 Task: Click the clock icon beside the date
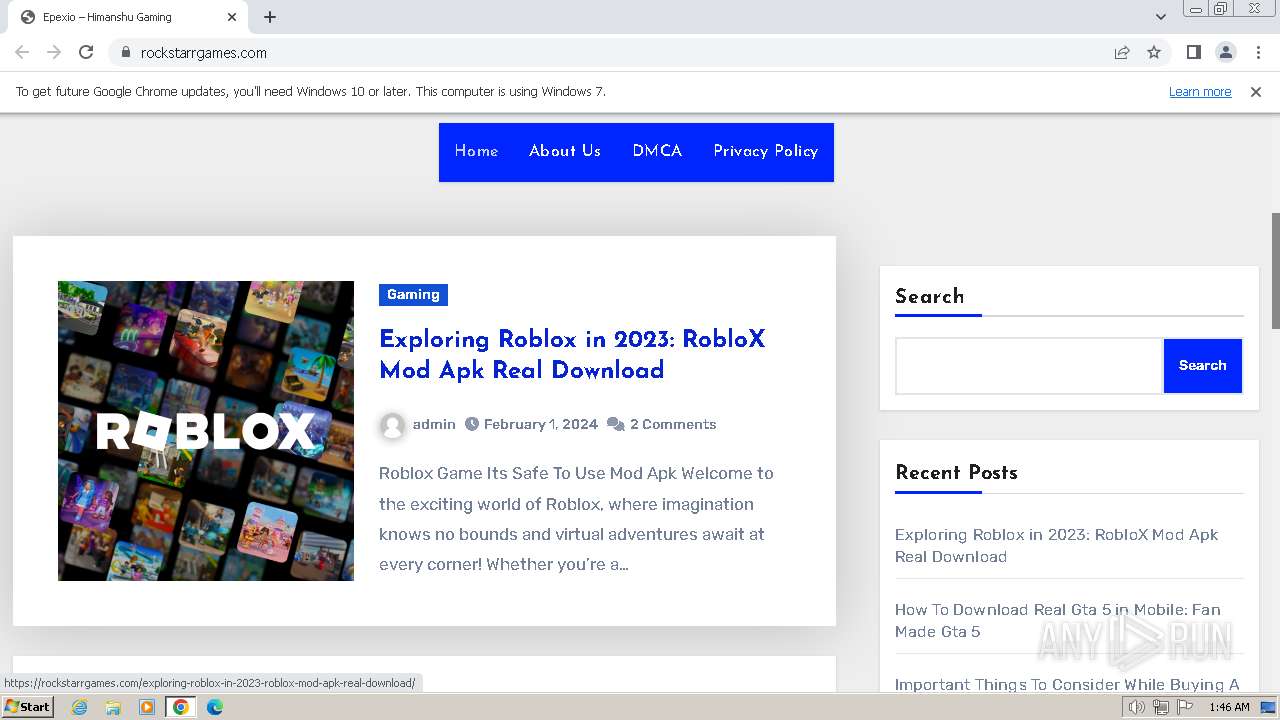click(473, 424)
